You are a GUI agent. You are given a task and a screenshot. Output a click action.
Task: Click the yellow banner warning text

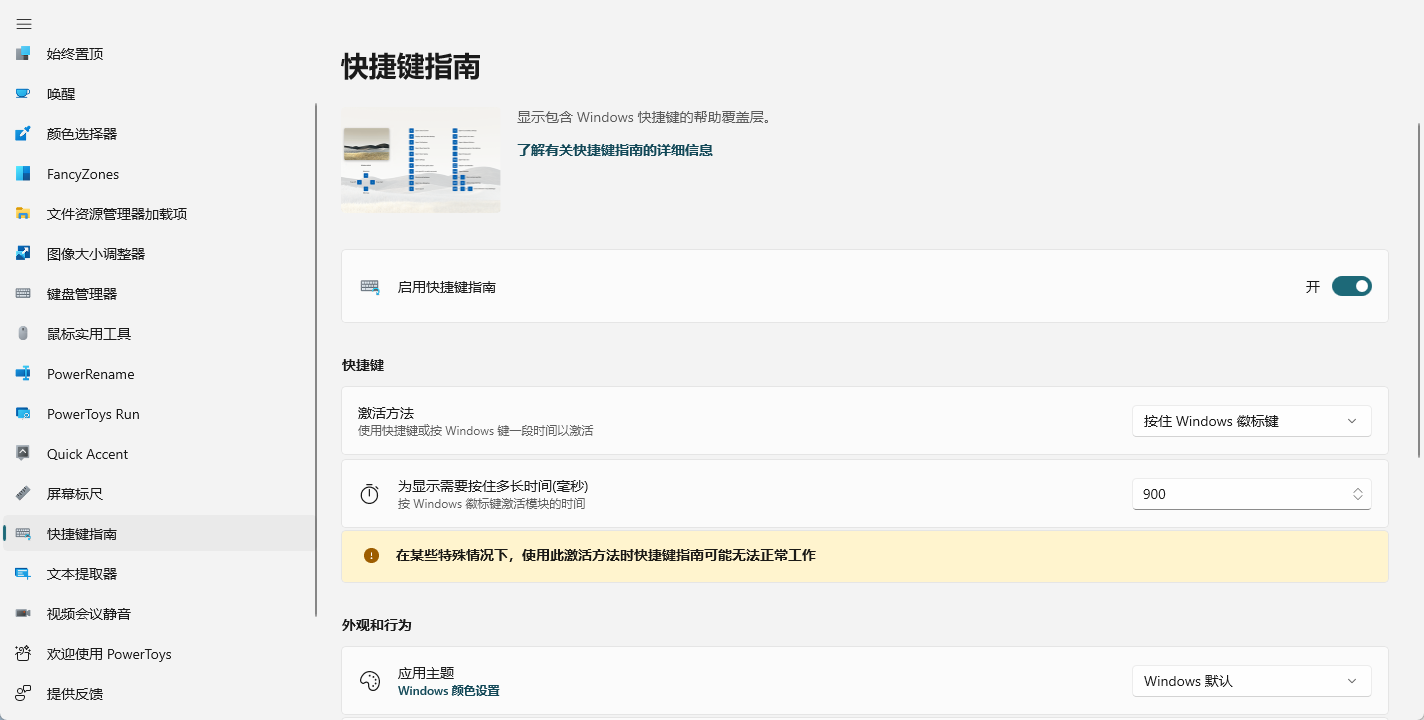tap(606, 555)
